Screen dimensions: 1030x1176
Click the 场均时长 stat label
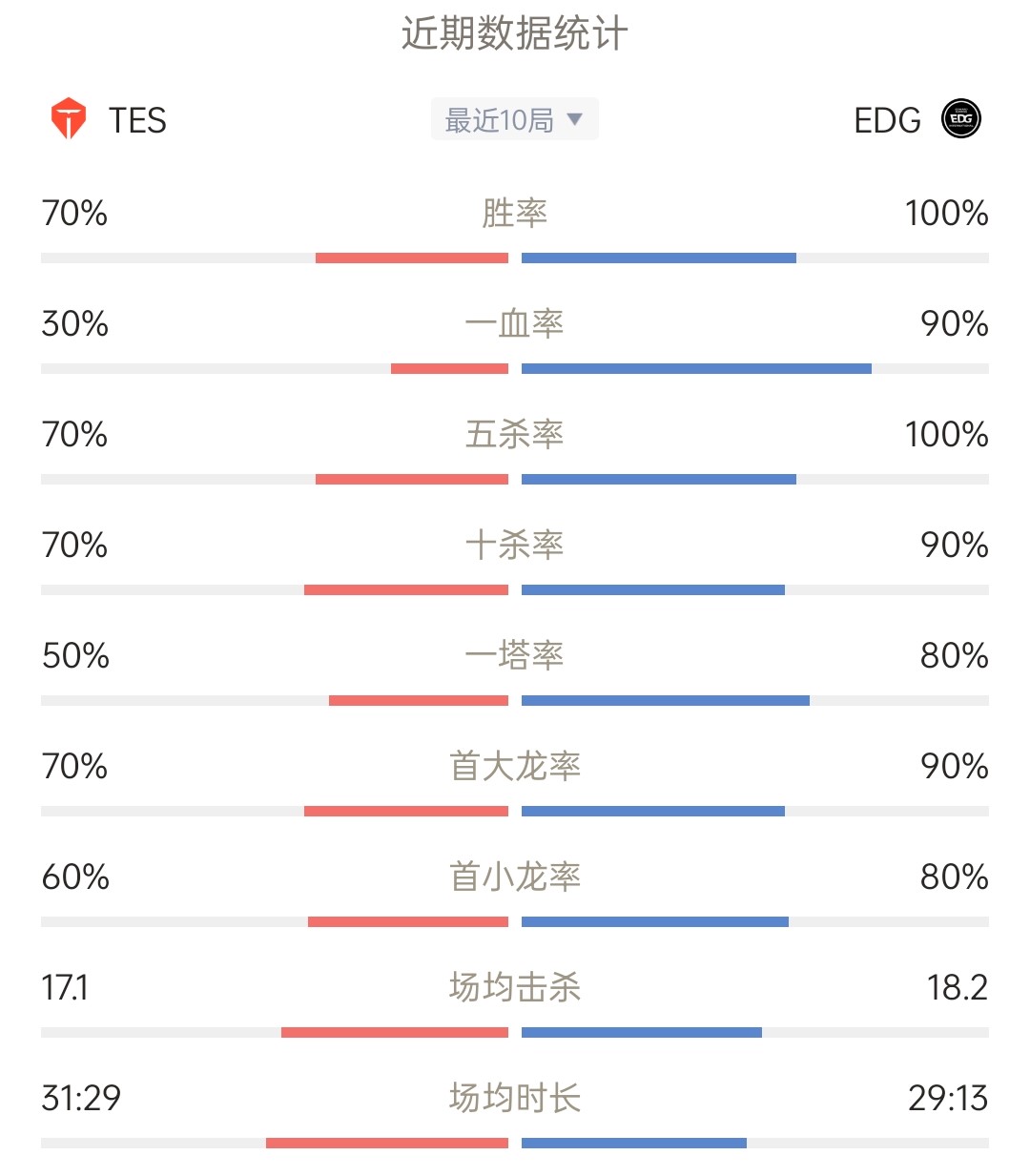pos(515,1098)
